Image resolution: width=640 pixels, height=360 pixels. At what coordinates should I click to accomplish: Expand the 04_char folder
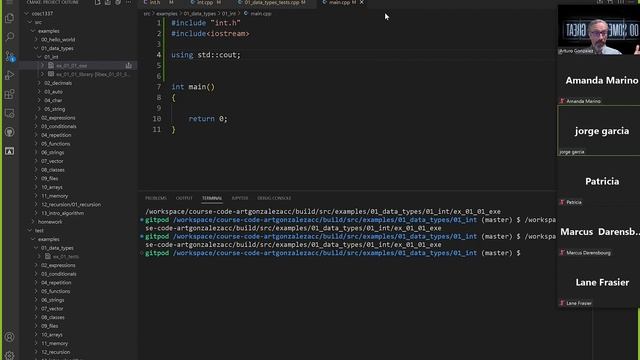pos(53,100)
